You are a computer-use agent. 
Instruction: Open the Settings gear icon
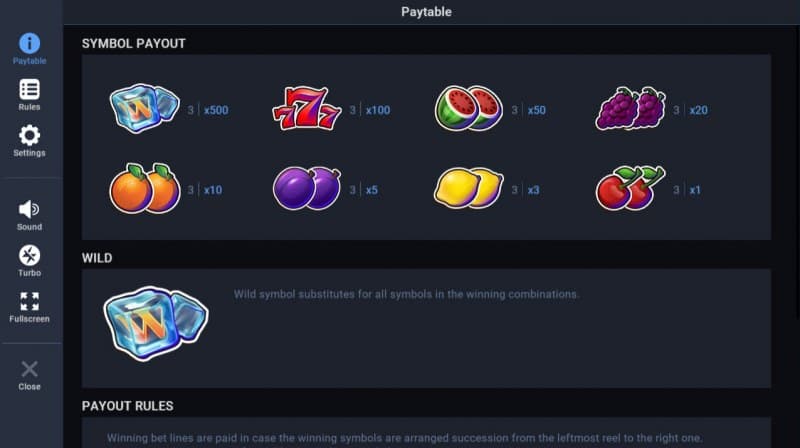30,136
